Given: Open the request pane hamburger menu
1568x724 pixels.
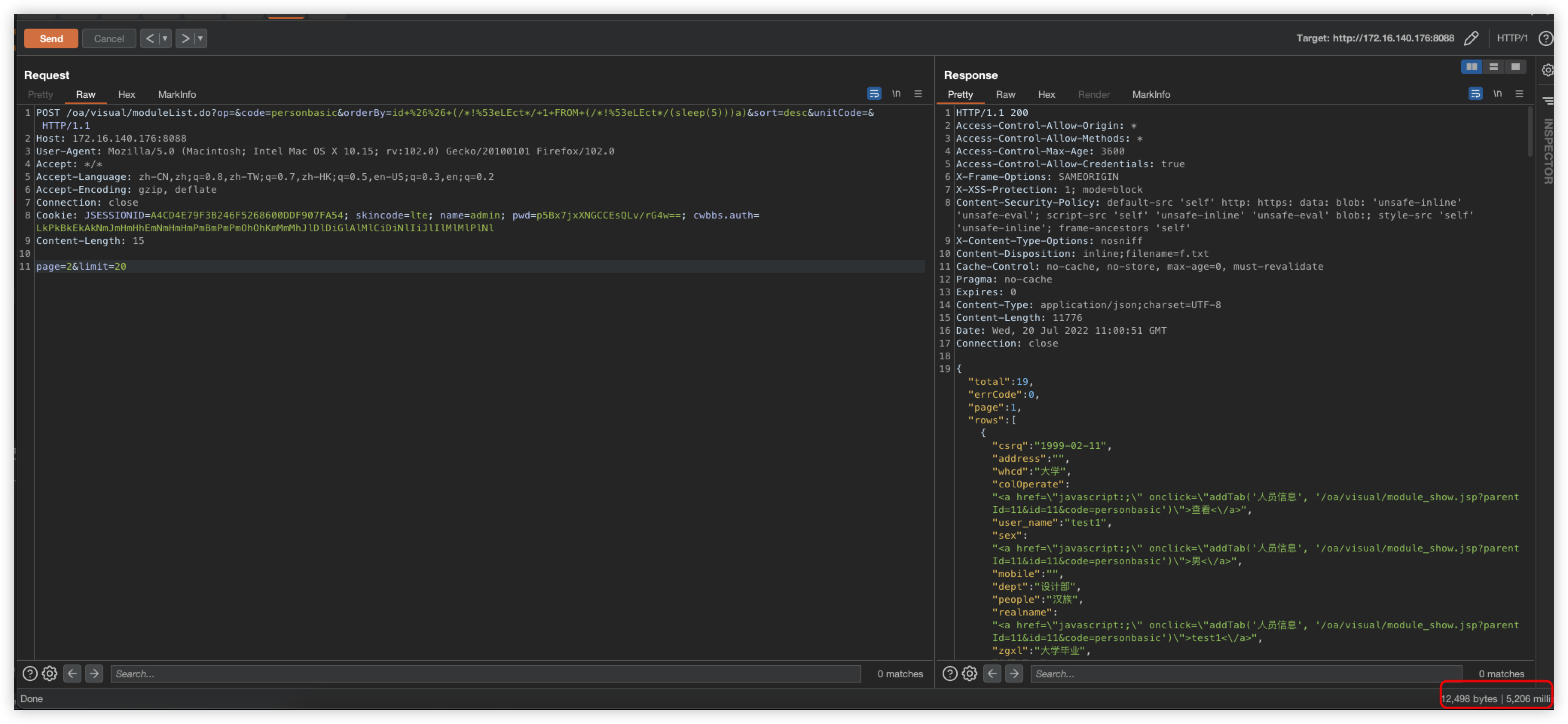Looking at the screenshot, I should [x=918, y=94].
